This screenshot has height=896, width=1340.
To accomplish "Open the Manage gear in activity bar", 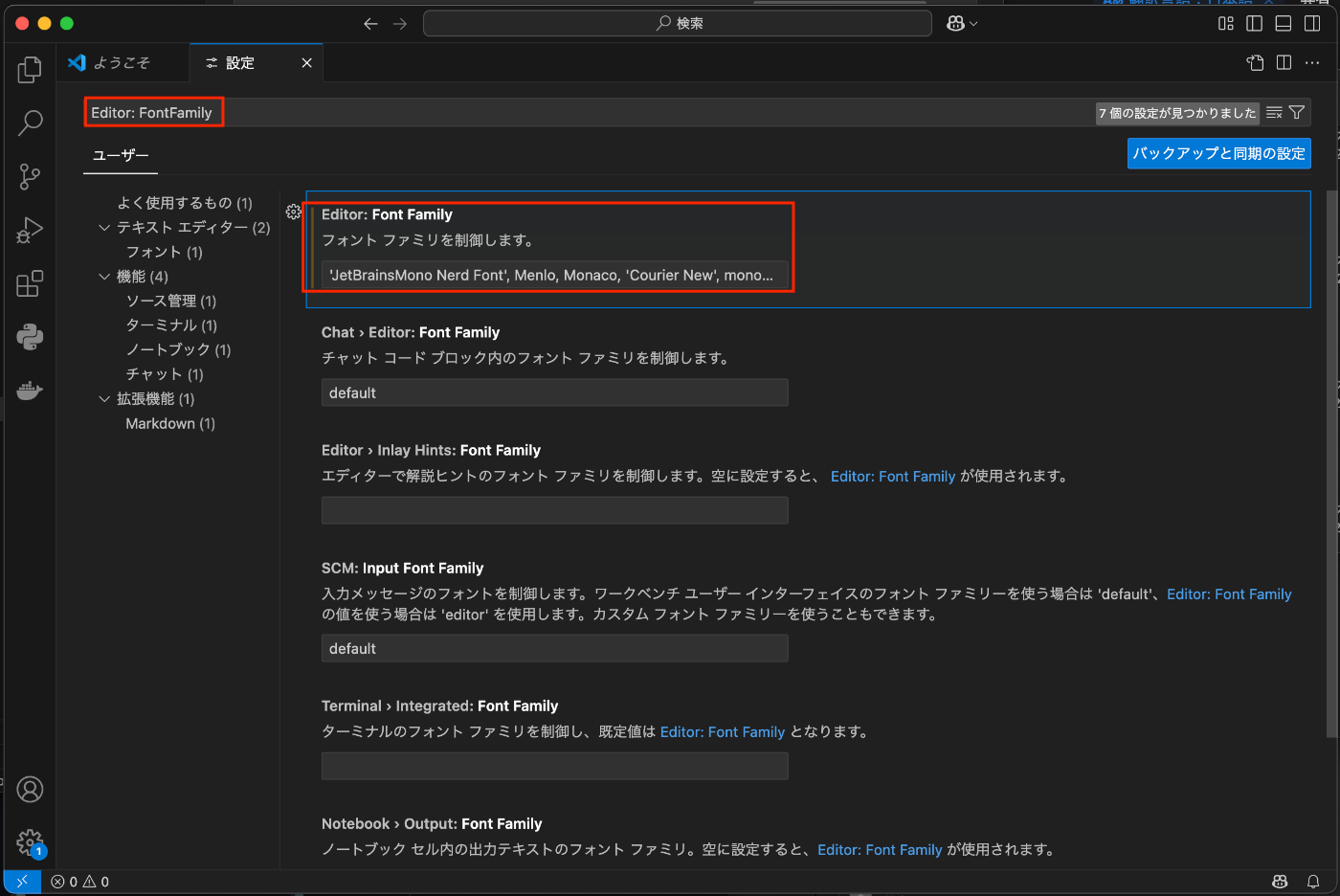I will coord(30,842).
